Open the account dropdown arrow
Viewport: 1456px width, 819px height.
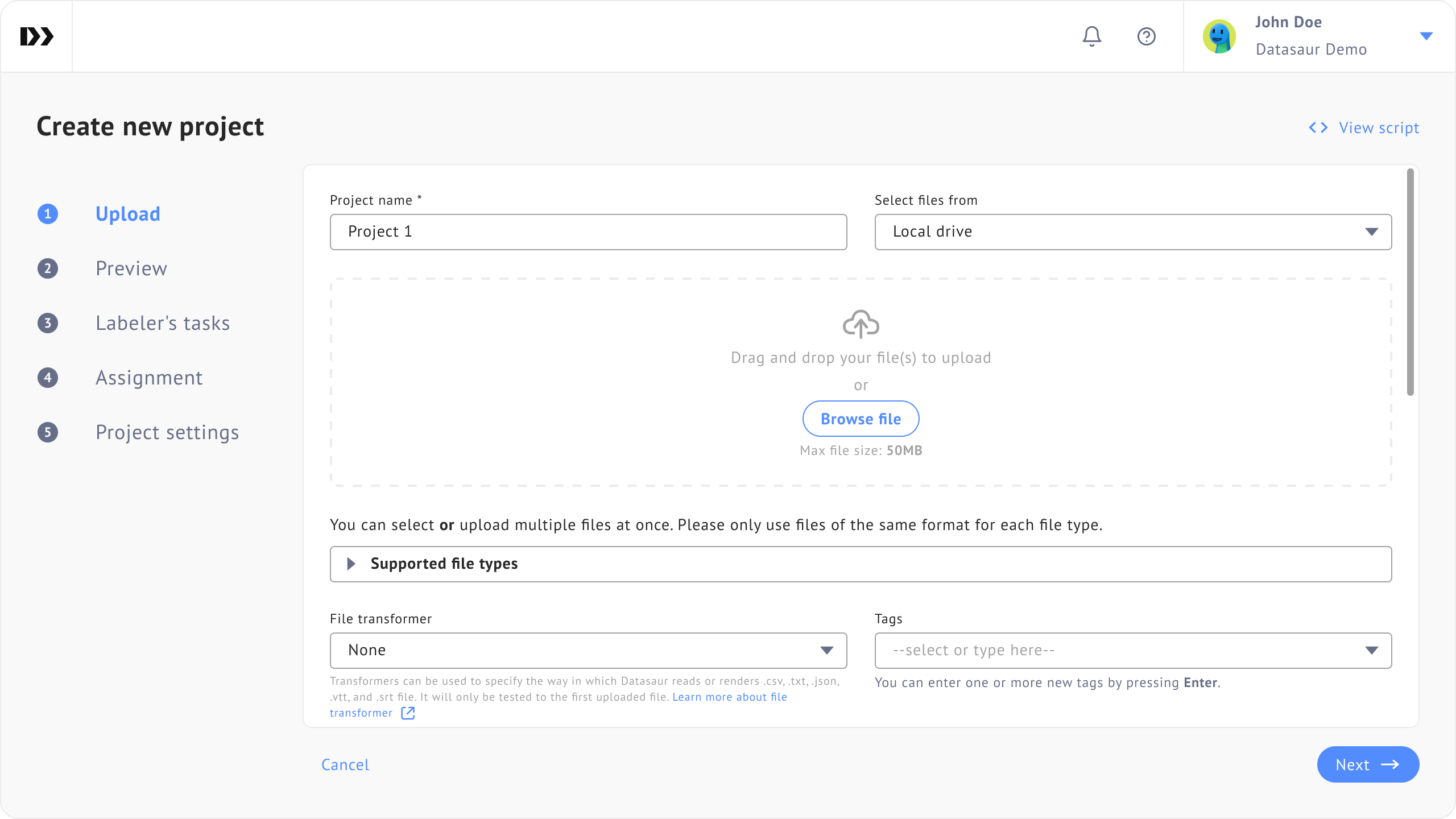coord(1426,36)
